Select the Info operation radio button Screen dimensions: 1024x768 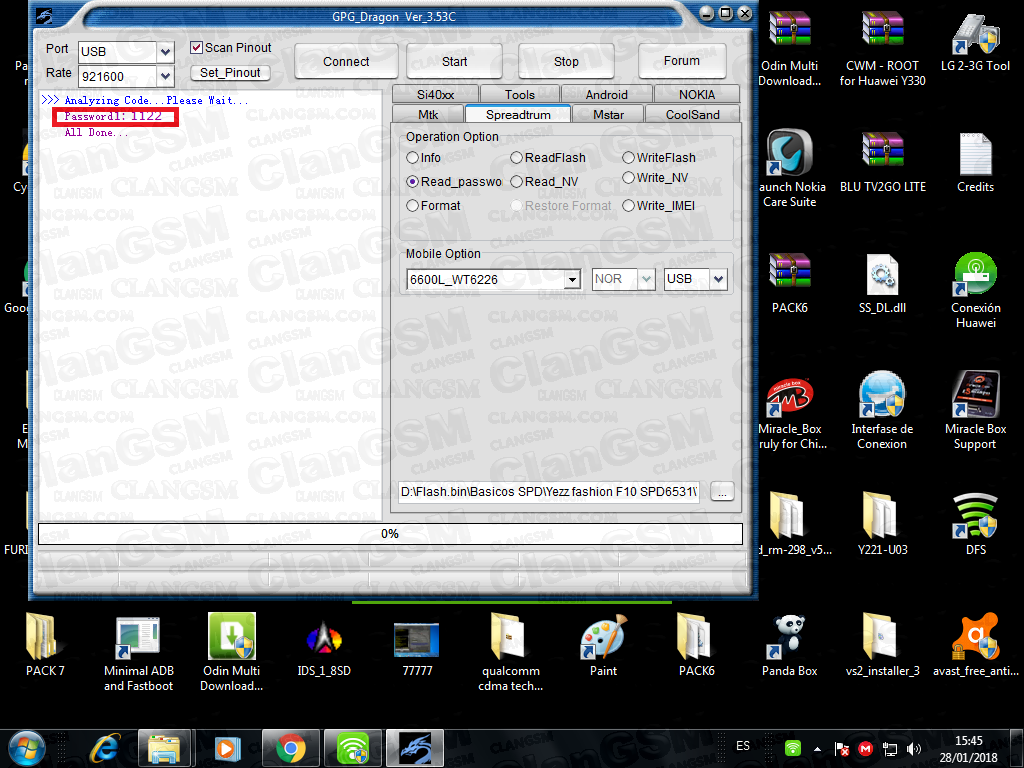412,158
